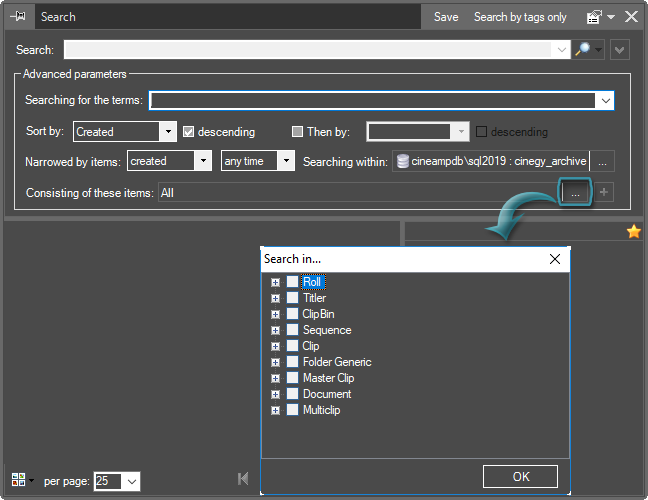Select the Roll tree item label
Image resolution: width=648 pixels, height=500 pixels.
(x=313, y=282)
